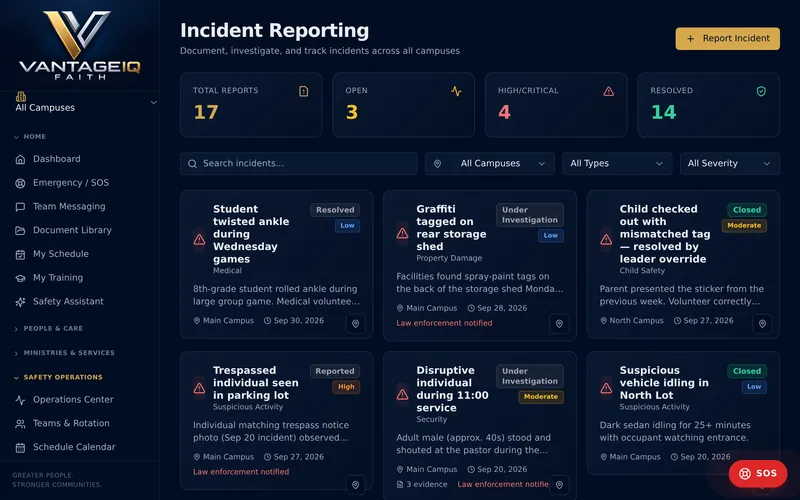Viewport: 800px width, 500px height.
Task: Collapse the SAFETY OPERATIONS section
Action: point(58,378)
